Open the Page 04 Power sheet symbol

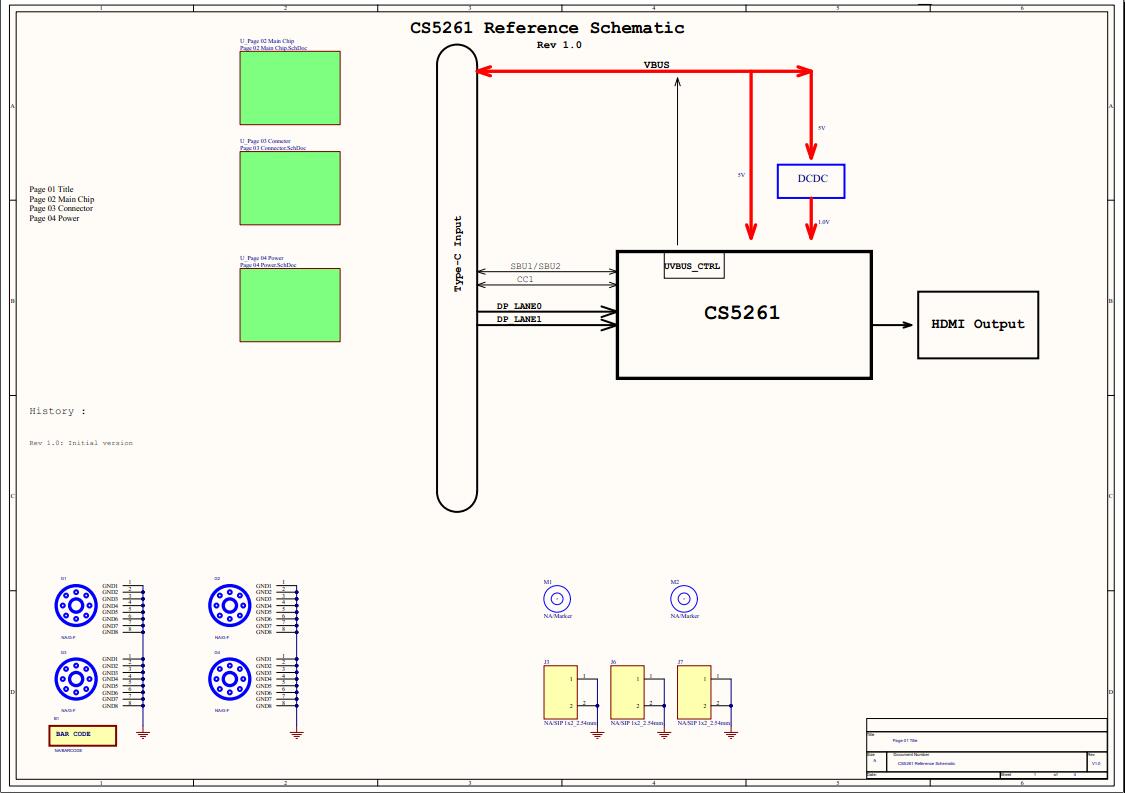click(x=289, y=306)
